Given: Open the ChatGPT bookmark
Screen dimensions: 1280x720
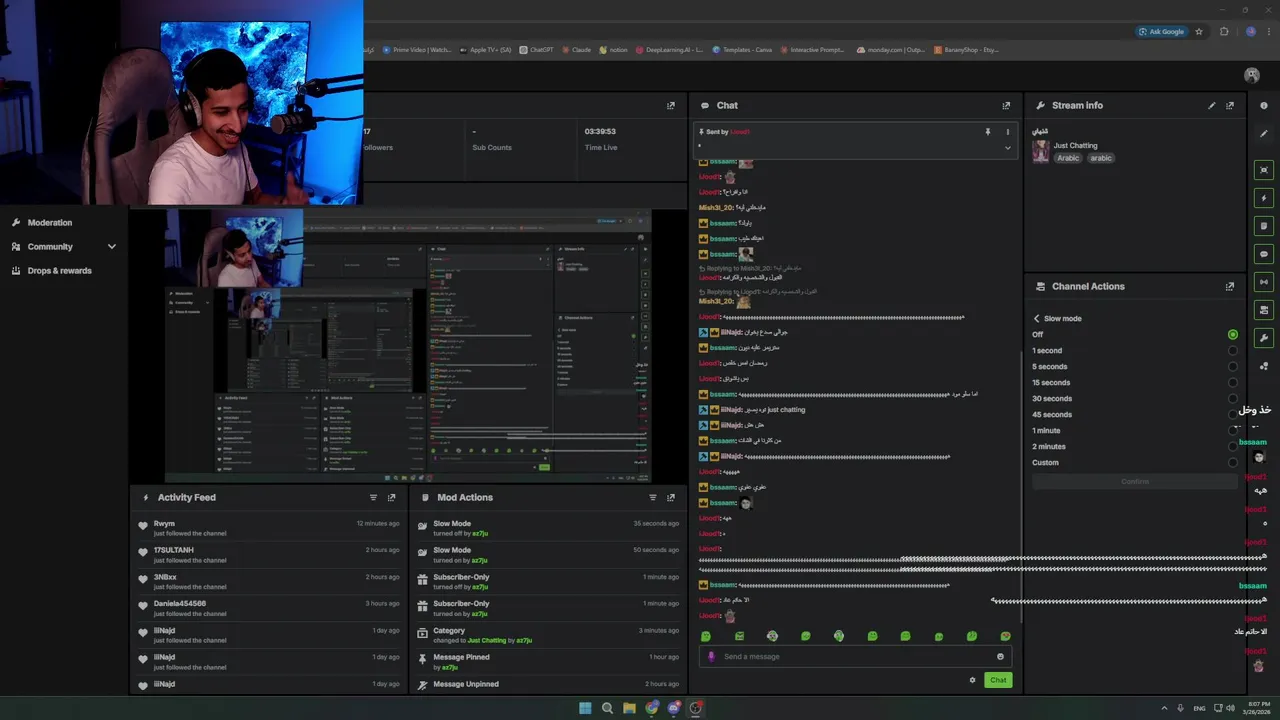Looking at the screenshot, I should pos(536,50).
